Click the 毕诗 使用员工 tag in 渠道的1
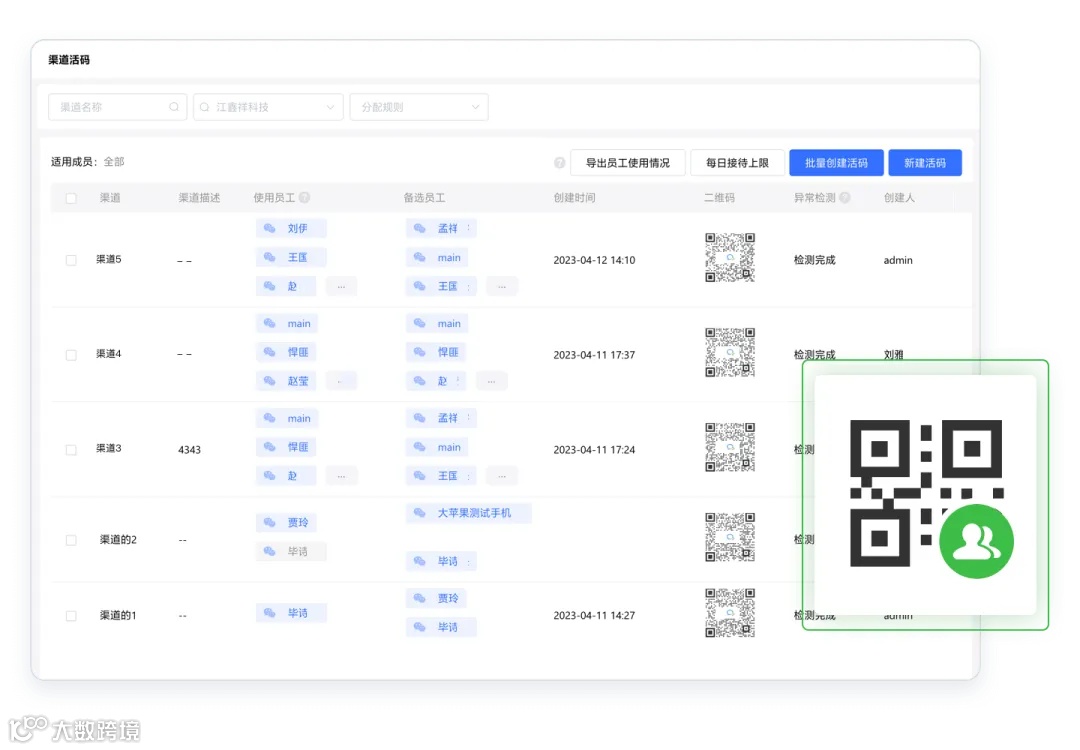Image resolution: width=1080 pixels, height=750 pixels. coord(291,613)
